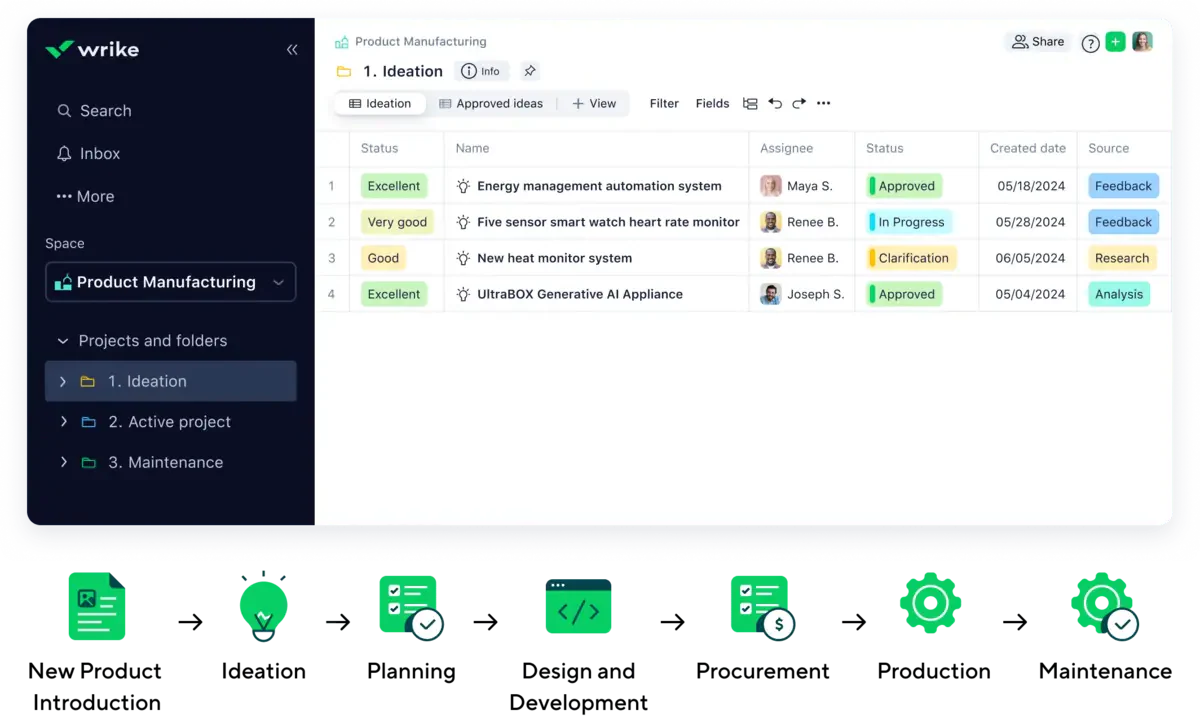
Task: Click the green plus create button
Action: tap(1115, 42)
